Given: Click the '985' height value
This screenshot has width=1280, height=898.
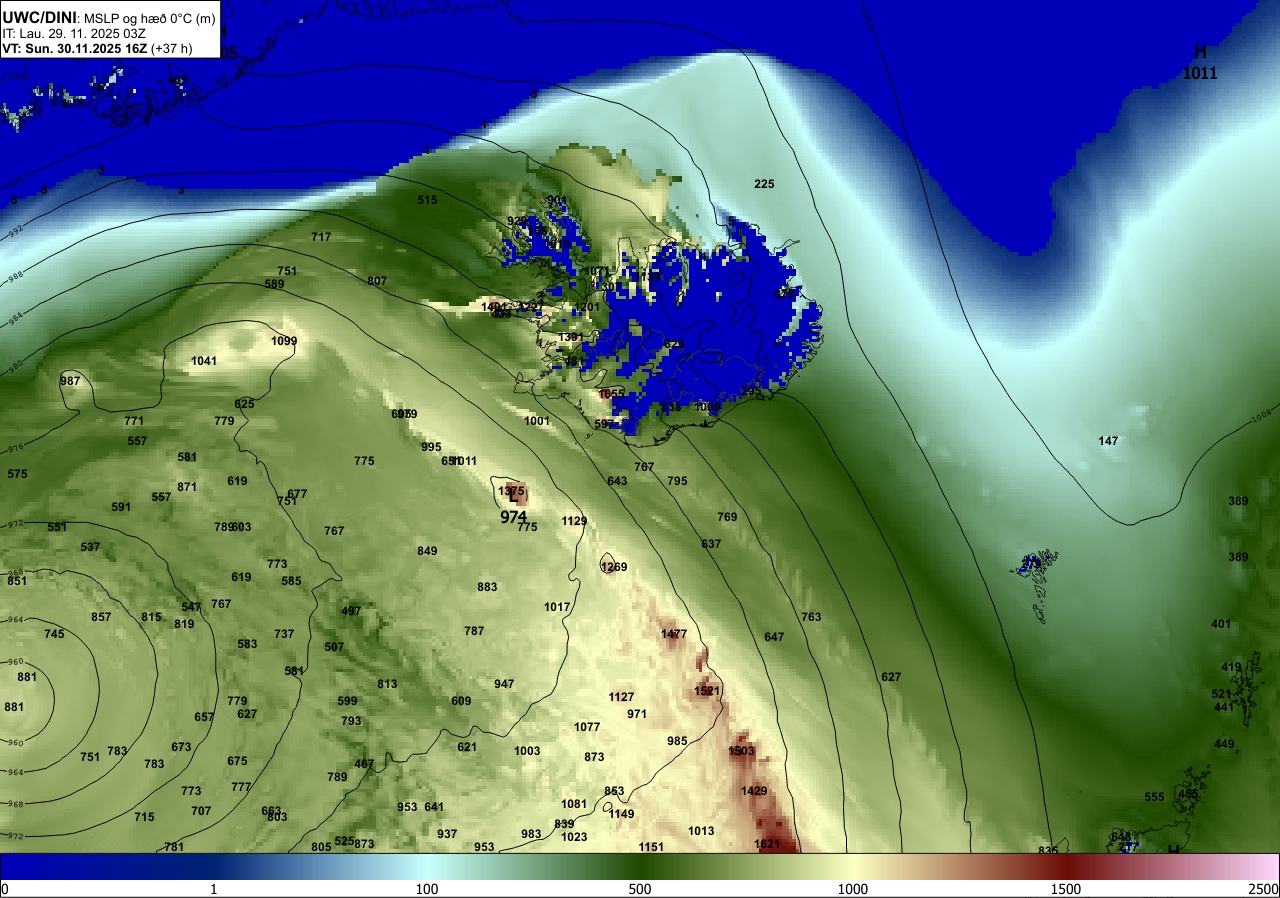Looking at the screenshot, I should (x=677, y=741).
